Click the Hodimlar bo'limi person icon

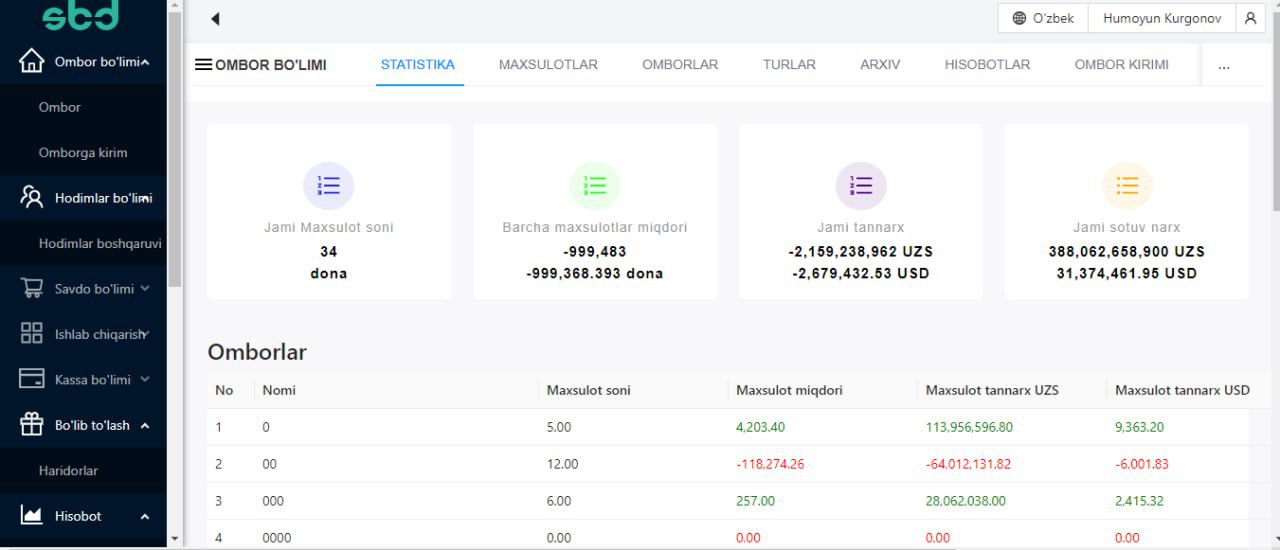32,197
